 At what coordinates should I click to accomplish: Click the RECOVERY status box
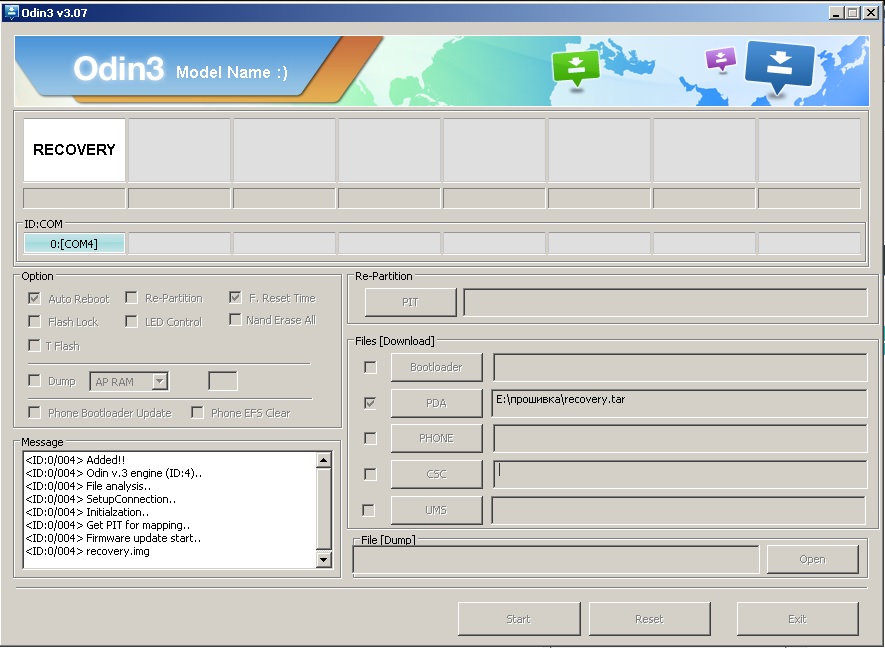[74, 150]
